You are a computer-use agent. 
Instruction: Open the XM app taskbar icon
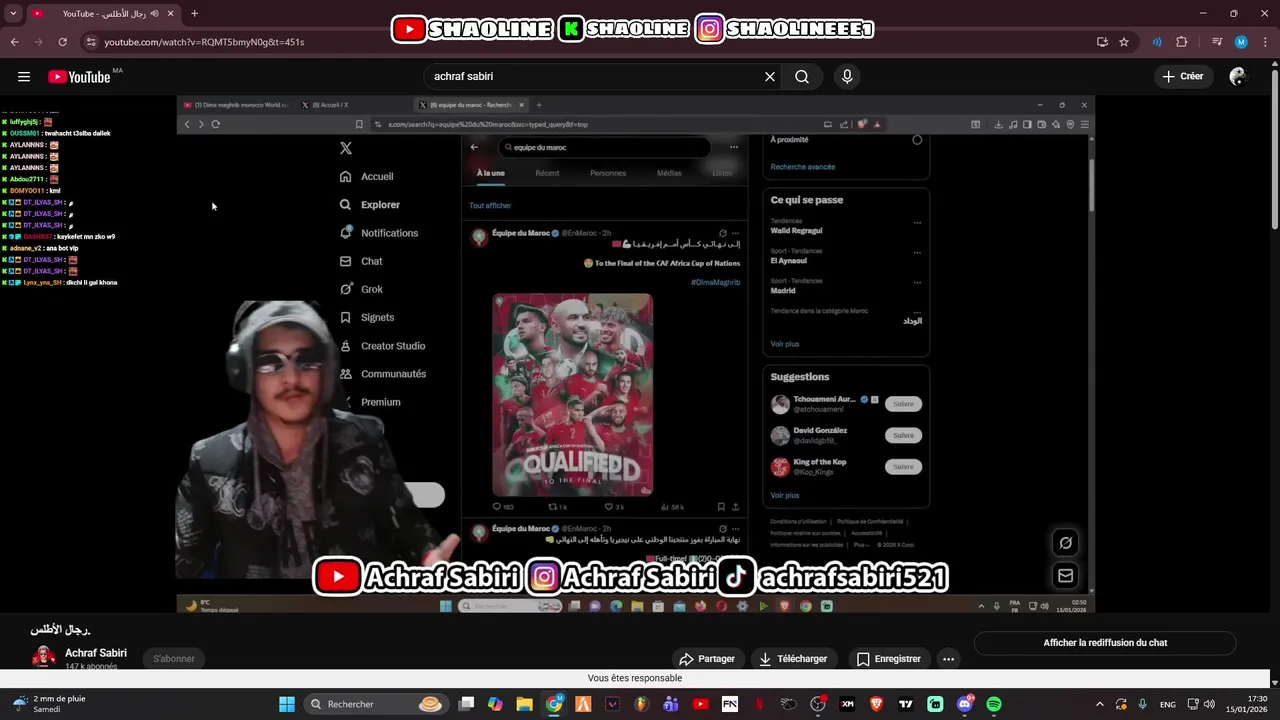click(848, 704)
